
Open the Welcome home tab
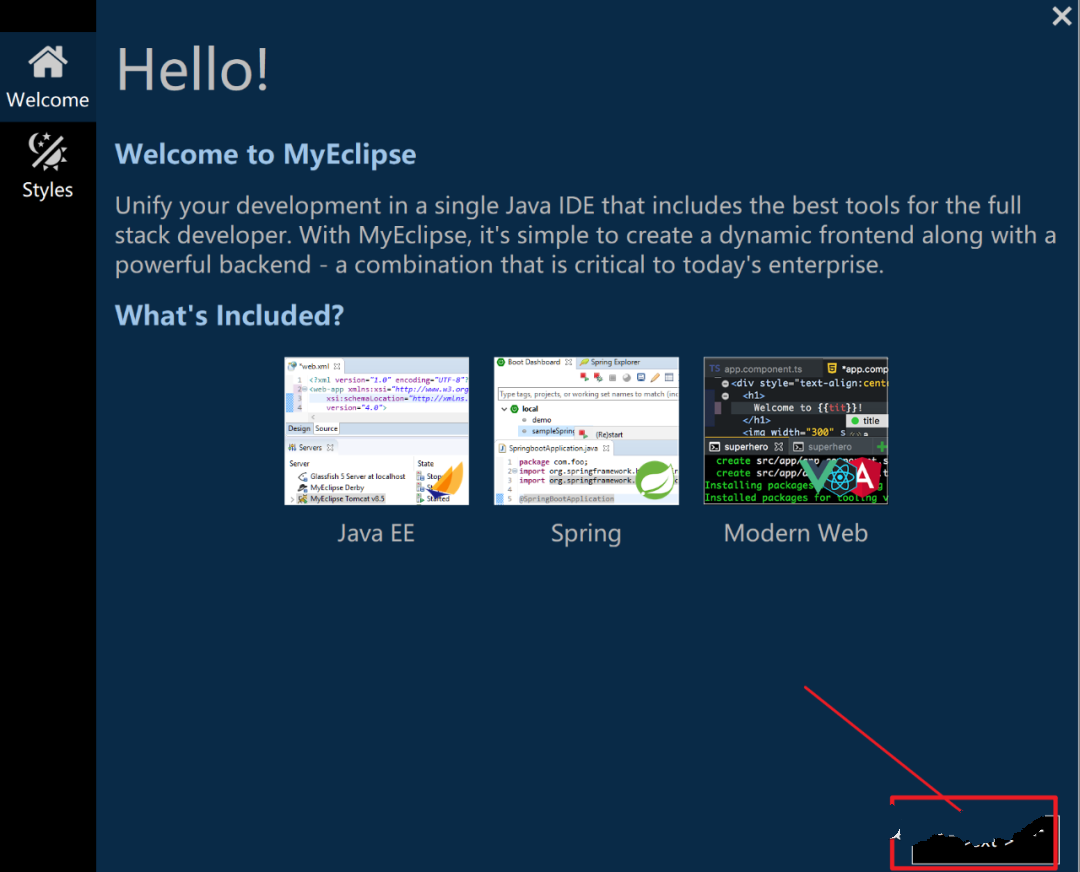click(48, 76)
